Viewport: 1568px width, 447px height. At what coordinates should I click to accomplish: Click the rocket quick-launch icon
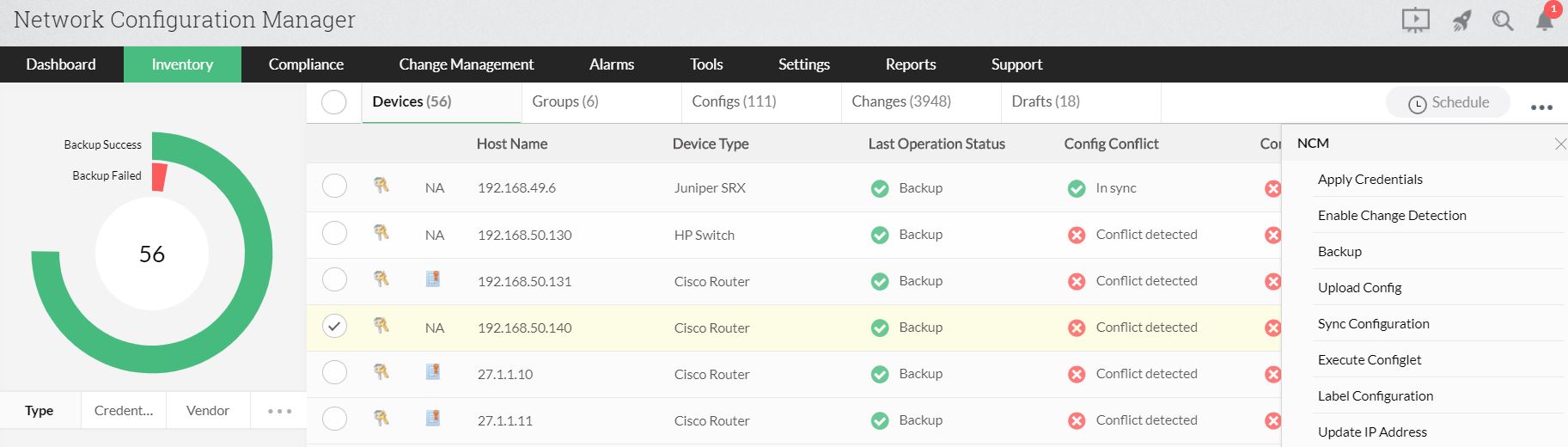[1461, 21]
